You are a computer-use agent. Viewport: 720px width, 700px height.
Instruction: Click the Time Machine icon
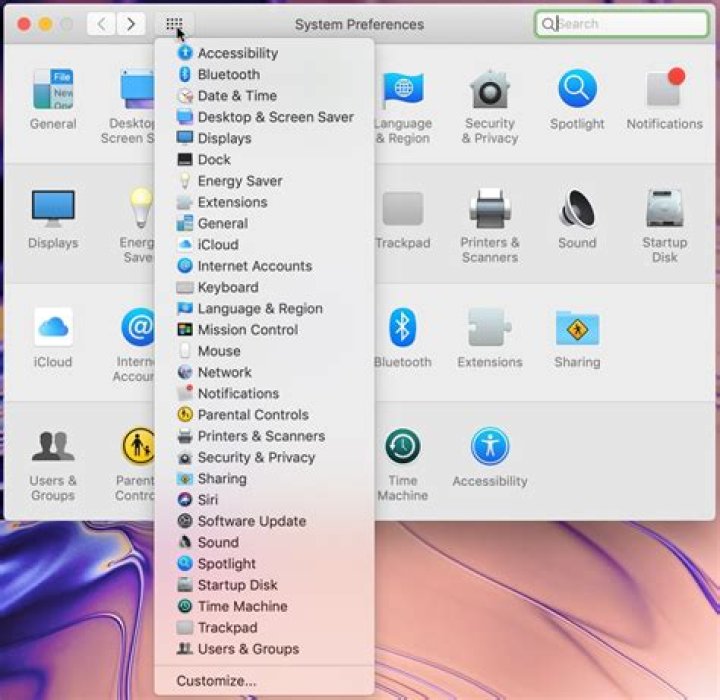(x=403, y=446)
